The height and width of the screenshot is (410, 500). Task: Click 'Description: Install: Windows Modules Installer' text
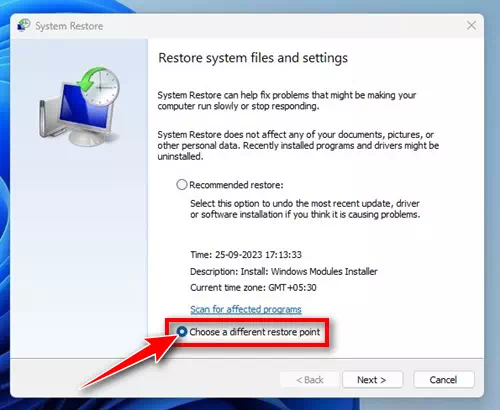[x=284, y=272]
